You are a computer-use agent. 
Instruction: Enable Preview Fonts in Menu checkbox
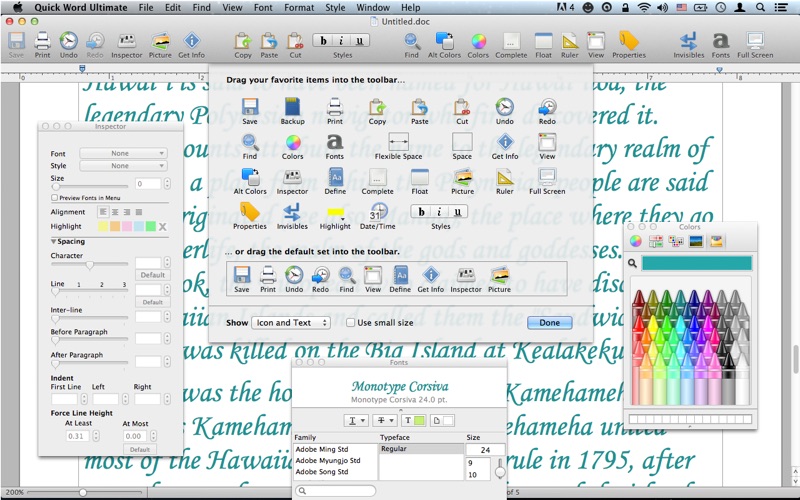(x=54, y=197)
